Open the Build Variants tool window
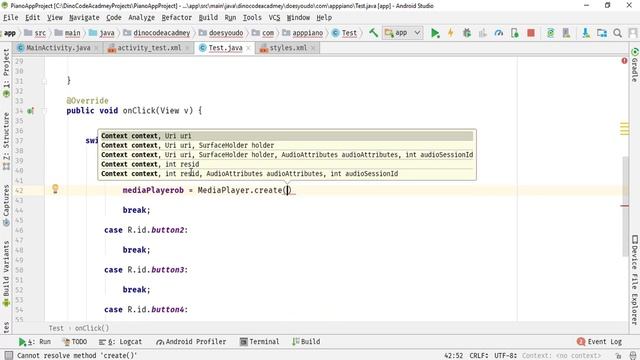The width and height of the screenshot is (640, 360). pos(6,273)
